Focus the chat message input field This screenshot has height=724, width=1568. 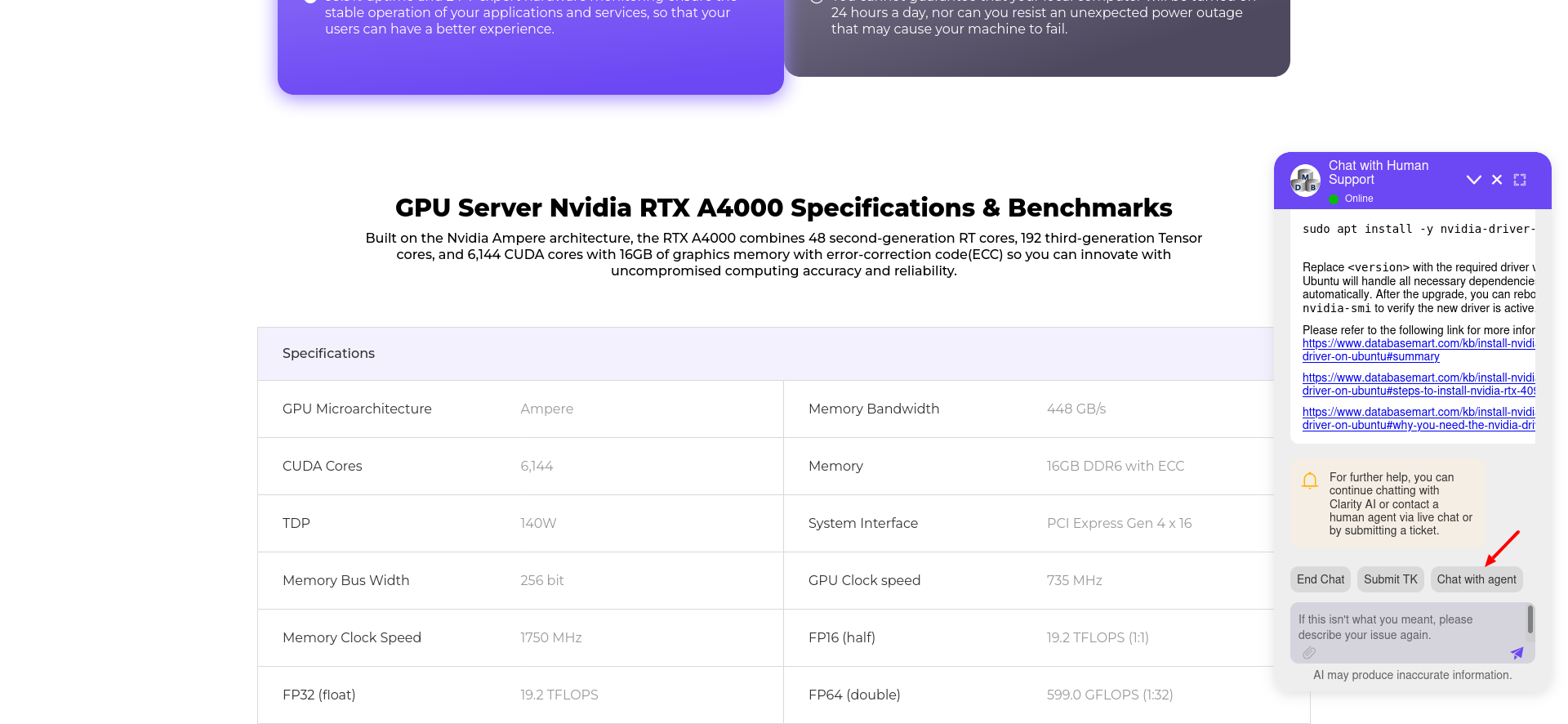1409,627
